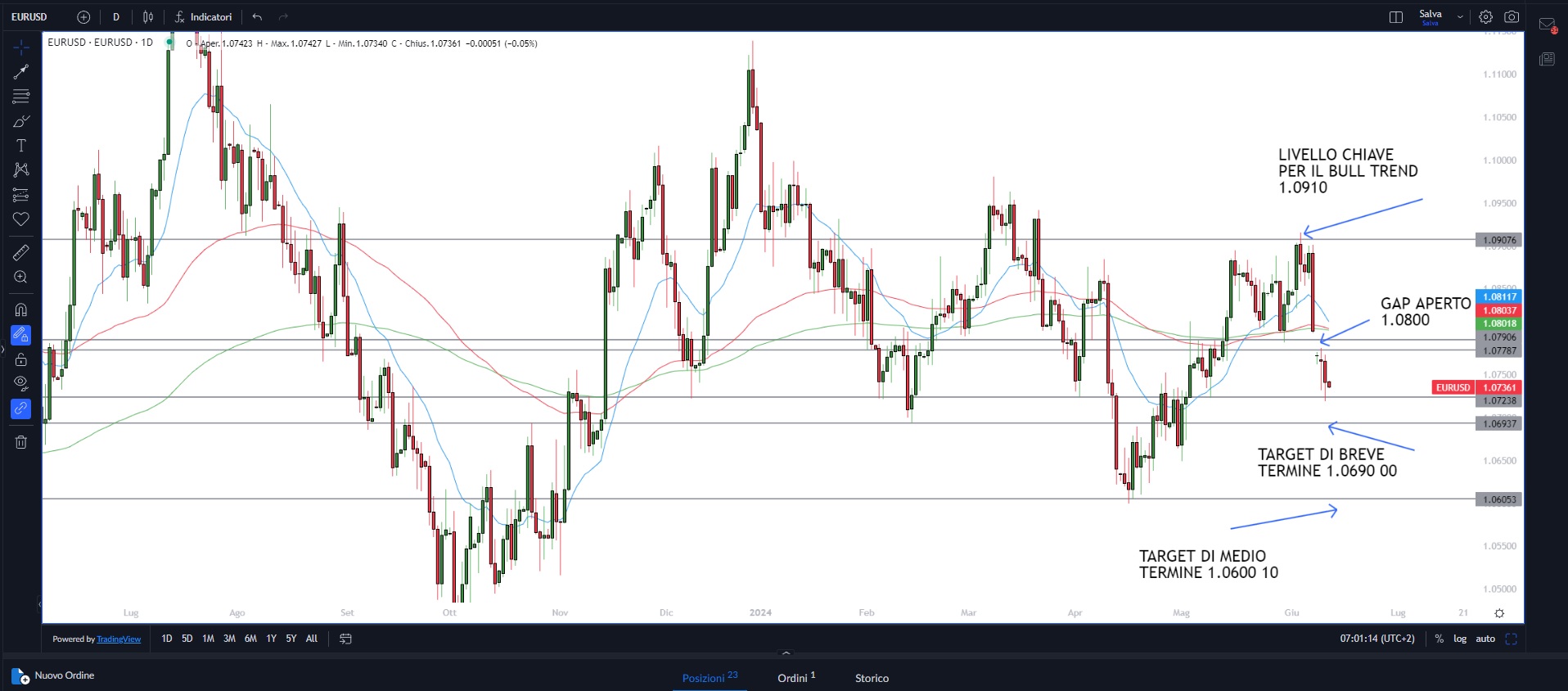Screen dimensions: 1568x691
Task: Toggle lock all drawing tools
Action: click(x=21, y=359)
